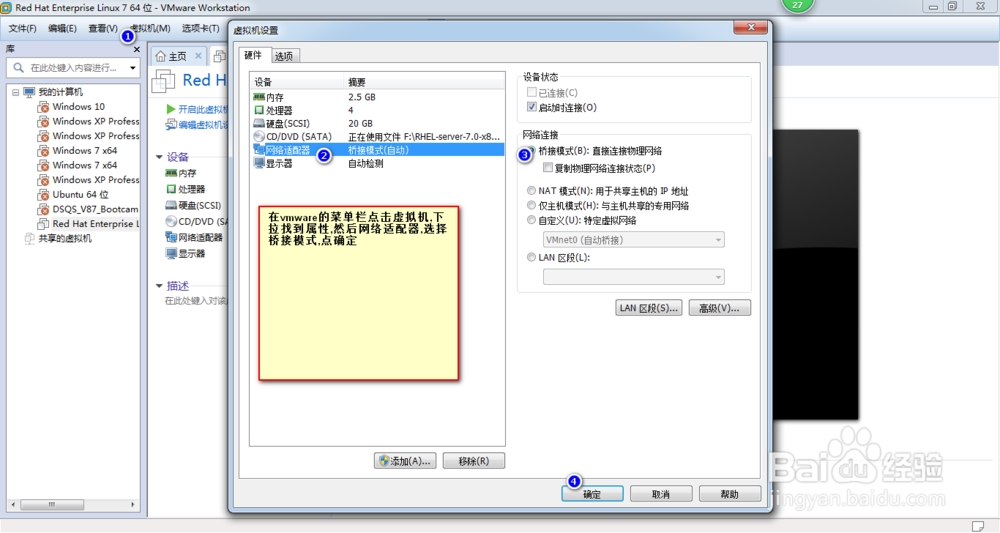Image resolution: width=1000 pixels, height=533 pixels.
Task: Toggle the 已连接(C) checkbox
Action: click(x=532, y=92)
